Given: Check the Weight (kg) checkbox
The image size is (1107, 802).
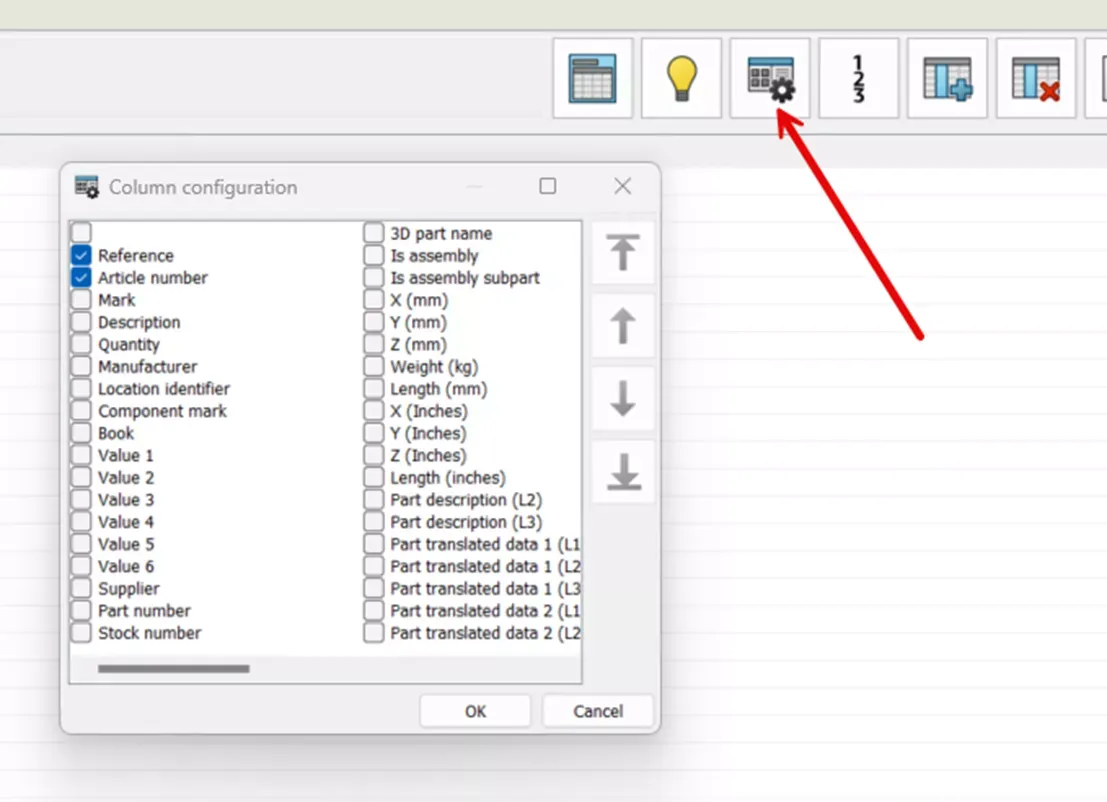Looking at the screenshot, I should click(373, 366).
